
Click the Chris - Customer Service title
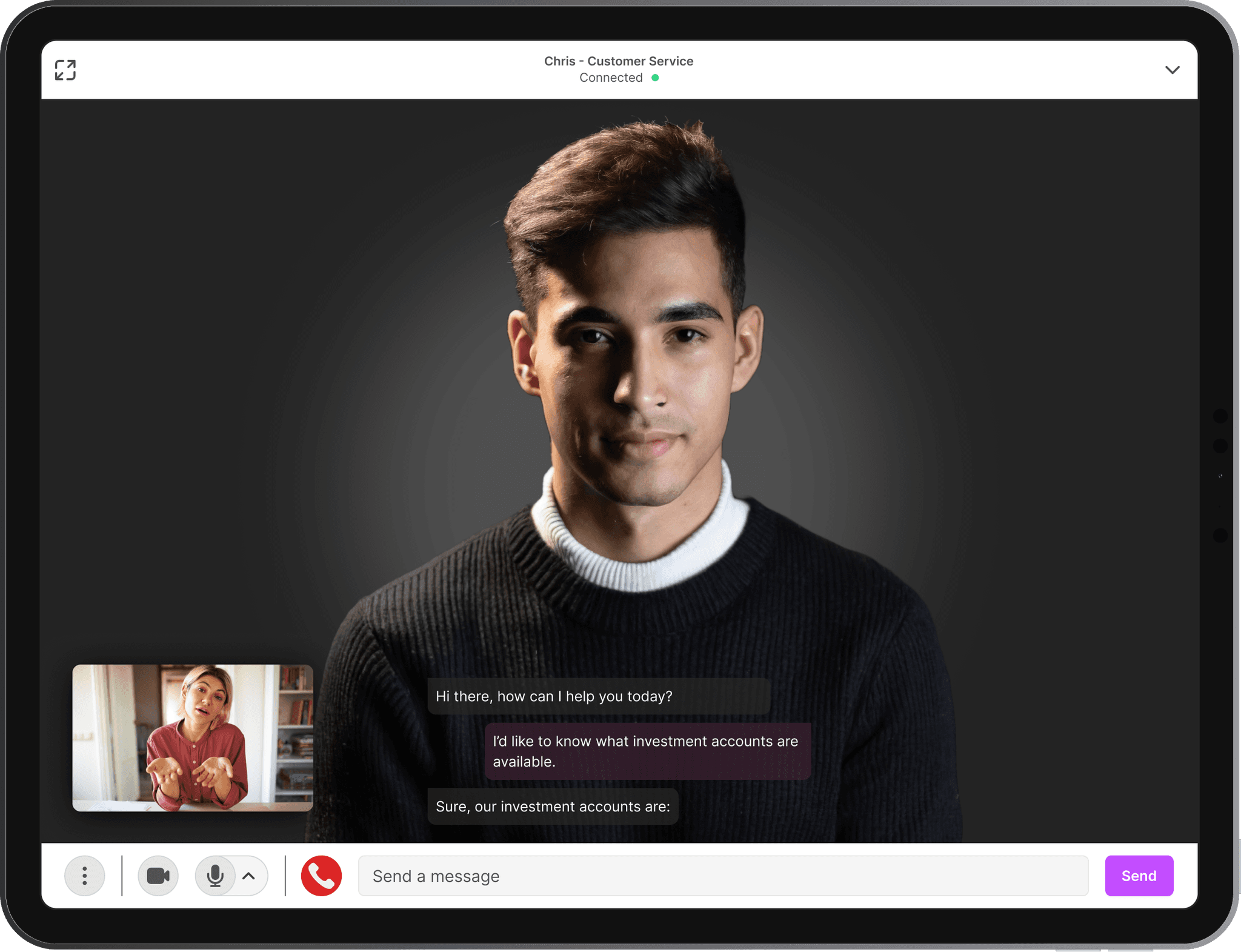(x=618, y=61)
